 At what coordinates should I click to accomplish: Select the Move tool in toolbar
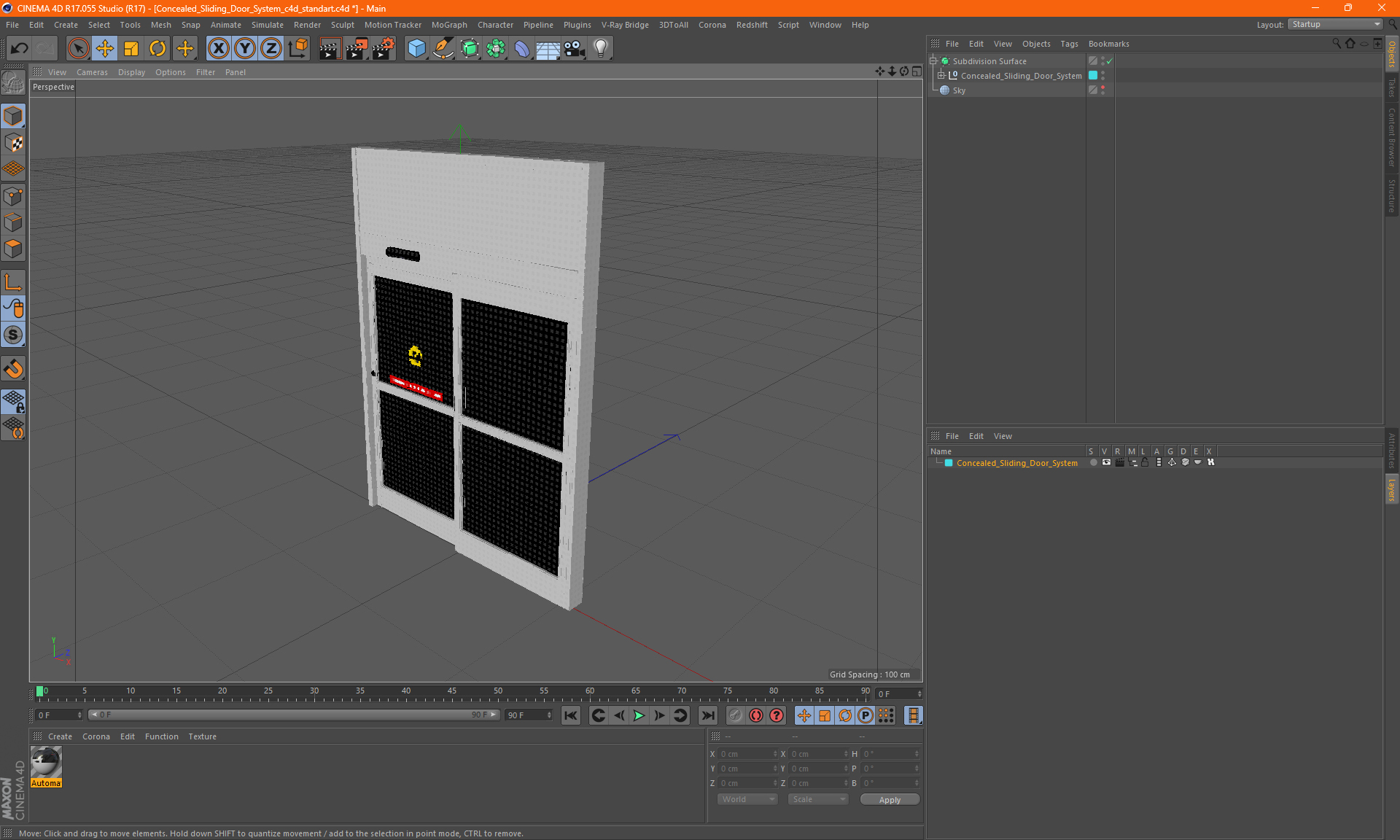point(105,48)
